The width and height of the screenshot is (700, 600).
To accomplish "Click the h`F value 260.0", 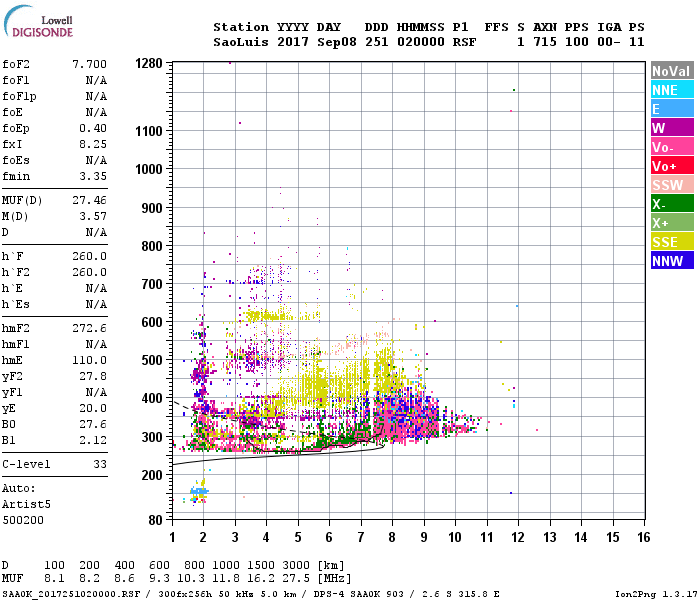I will (89, 256).
